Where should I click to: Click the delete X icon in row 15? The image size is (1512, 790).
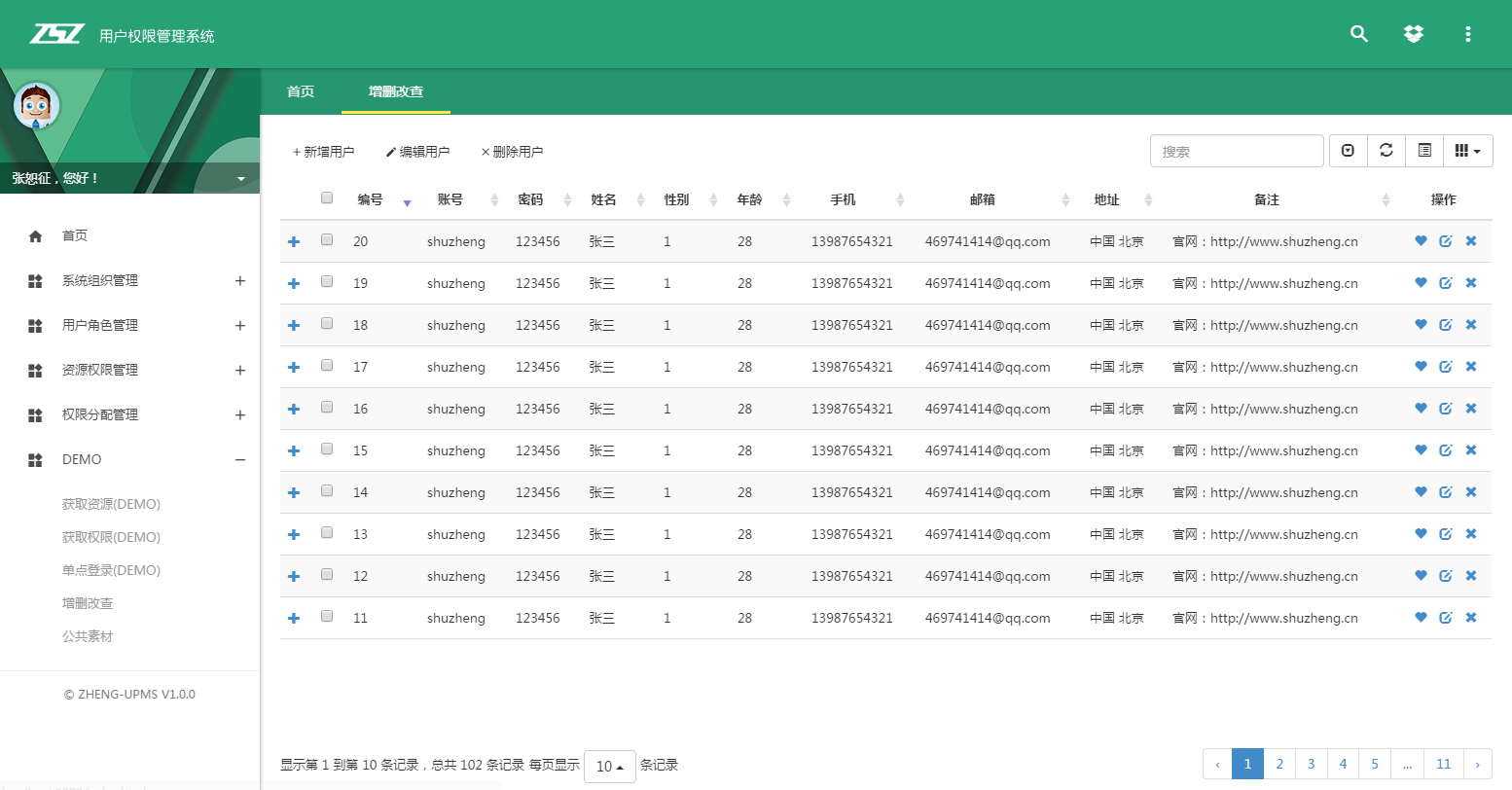coord(1471,449)
